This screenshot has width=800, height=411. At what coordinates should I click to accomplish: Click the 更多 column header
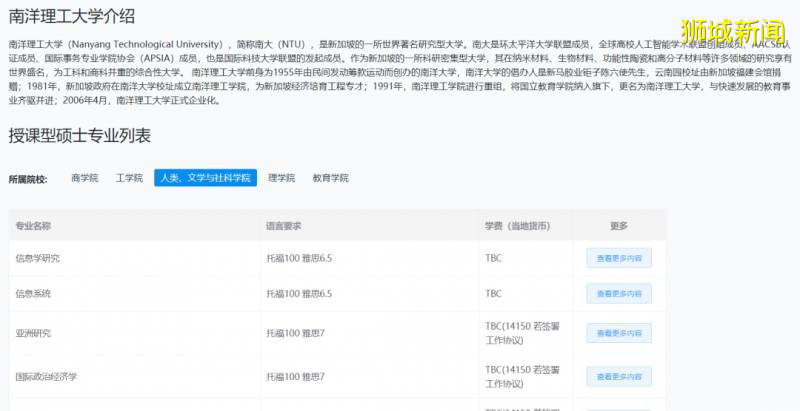(x=618, y=226)
